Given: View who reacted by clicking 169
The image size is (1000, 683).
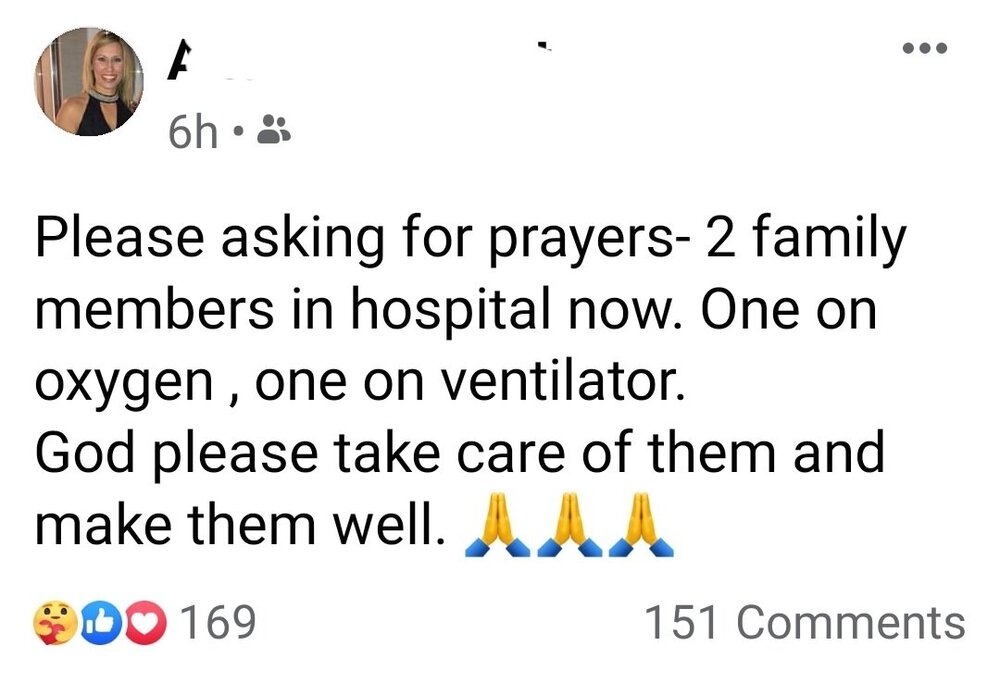Looking at the screenshot, I should [x=217, y=621].
